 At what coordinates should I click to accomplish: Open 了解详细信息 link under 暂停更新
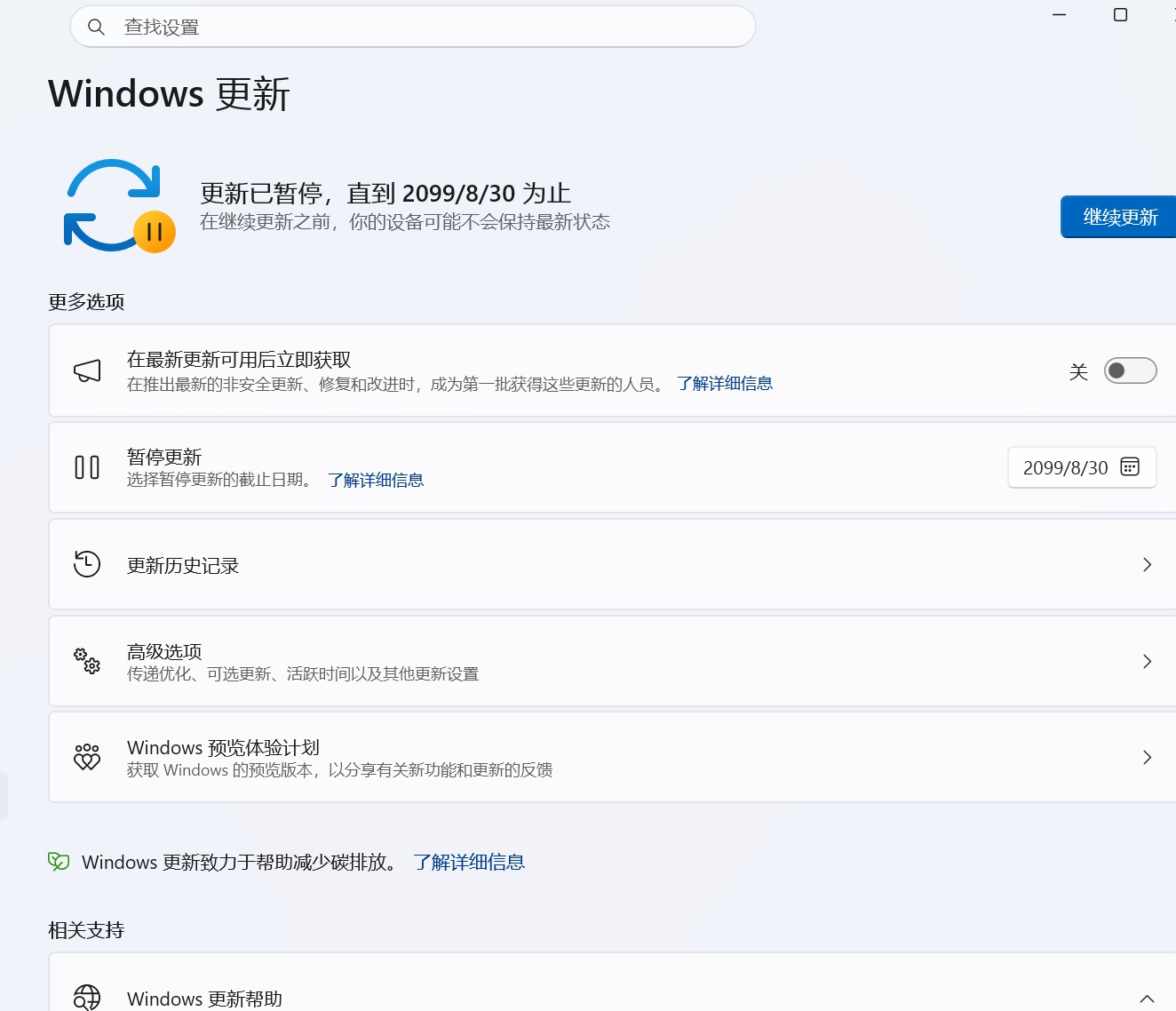[376, 481]
